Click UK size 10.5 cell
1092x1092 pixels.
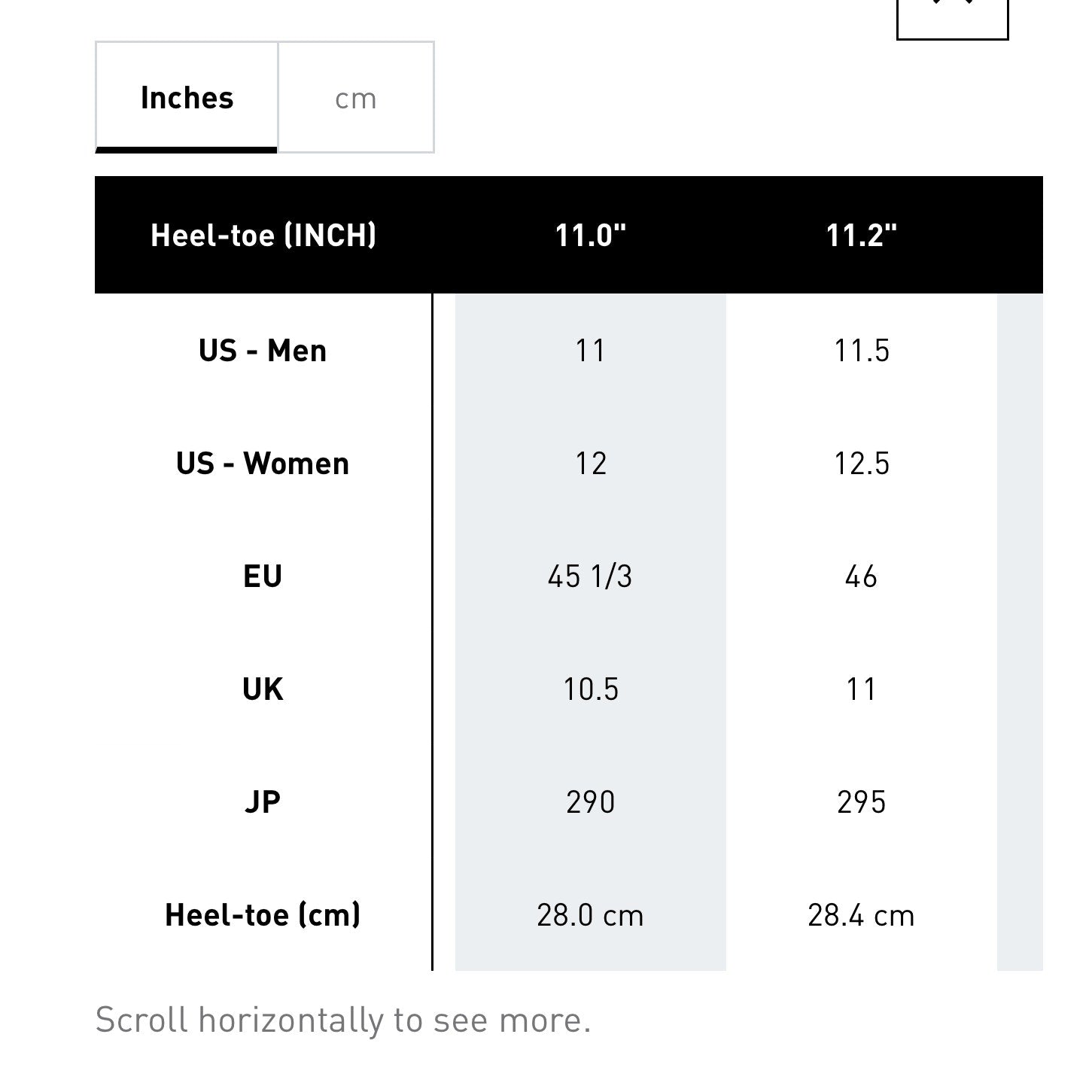[591, 689]
